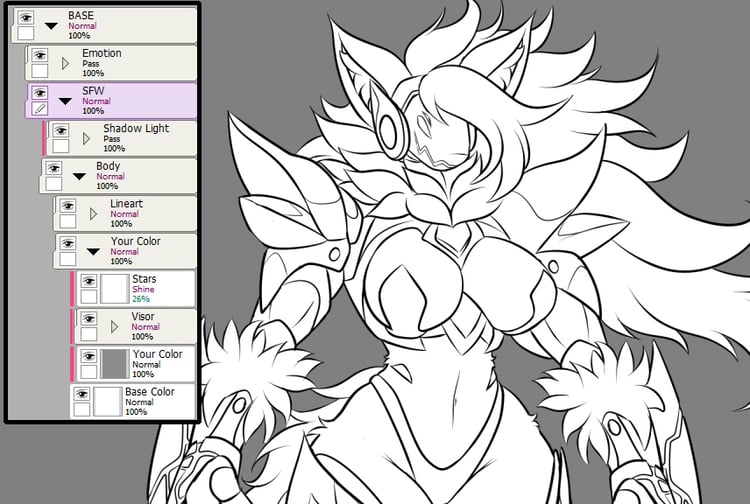Hide the Body folder using its eye

(54, 168)
